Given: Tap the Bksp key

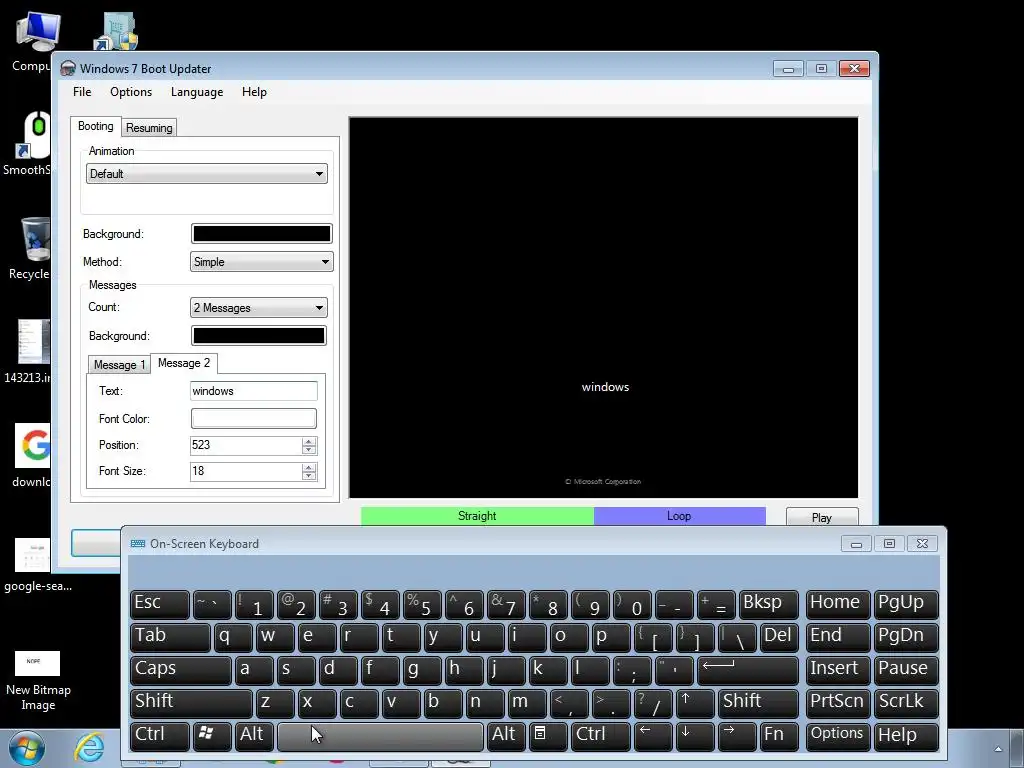Looking at the screenshot, I should click(x=769, y=604).
